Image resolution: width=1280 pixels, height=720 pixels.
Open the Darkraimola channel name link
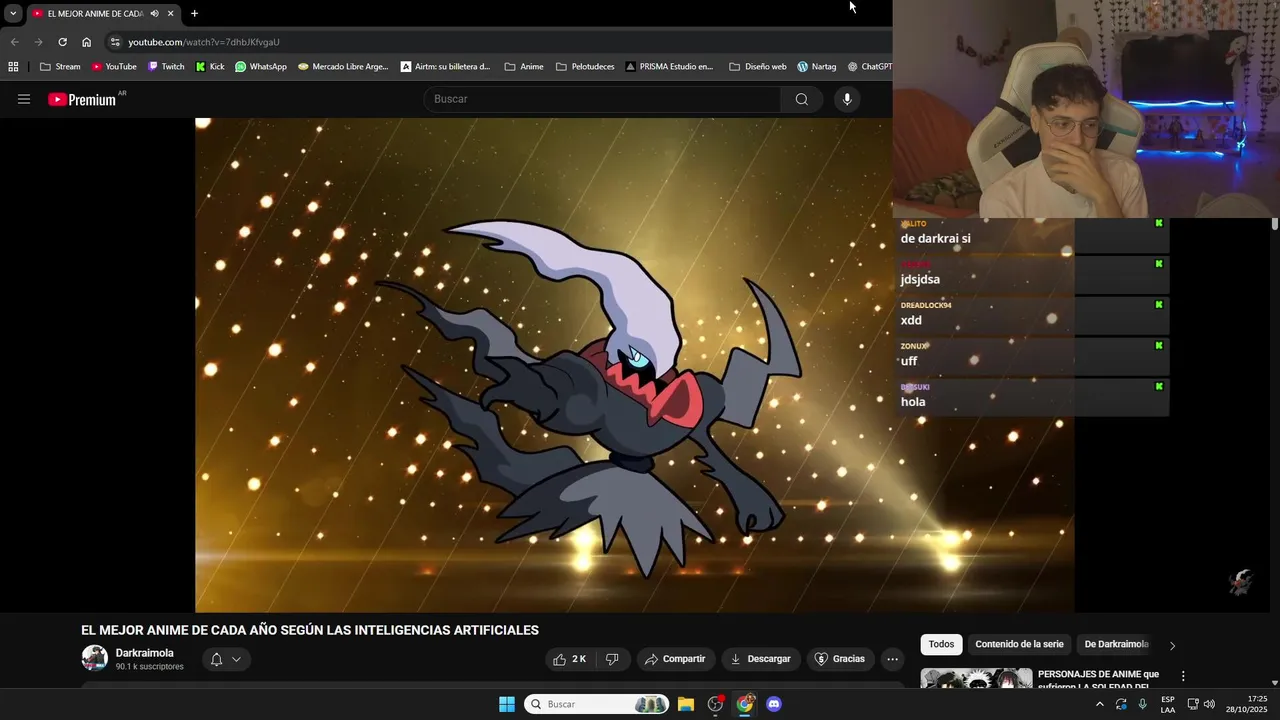pos(144,653)
